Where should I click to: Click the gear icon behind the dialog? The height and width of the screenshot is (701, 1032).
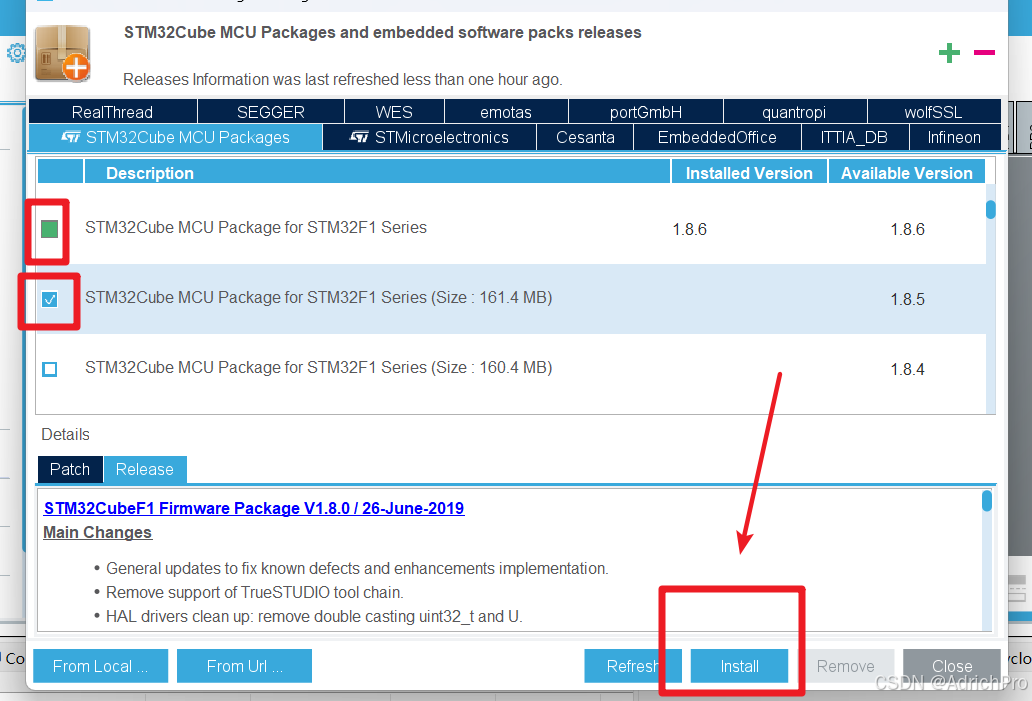15,53
